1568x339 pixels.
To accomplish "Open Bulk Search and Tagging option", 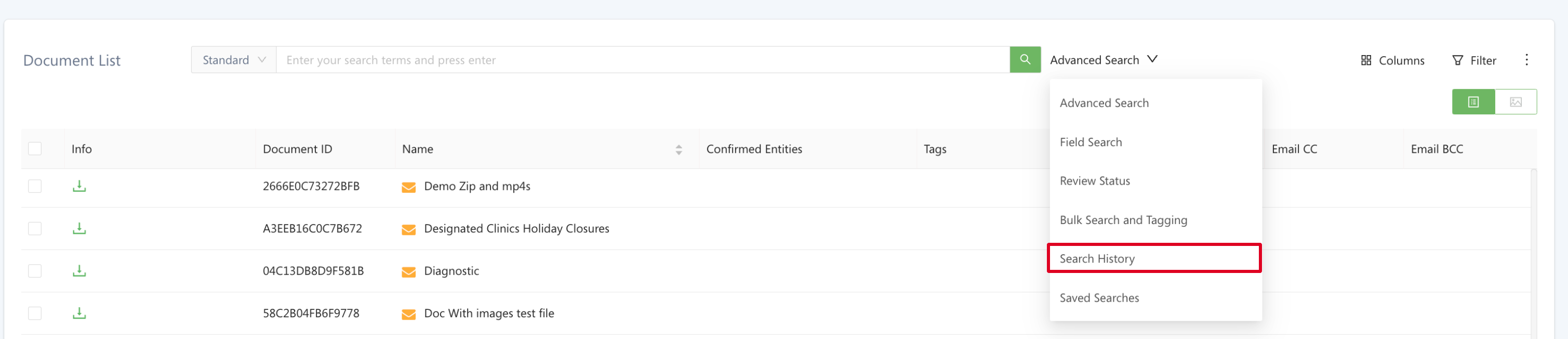I will point(1122,220).
